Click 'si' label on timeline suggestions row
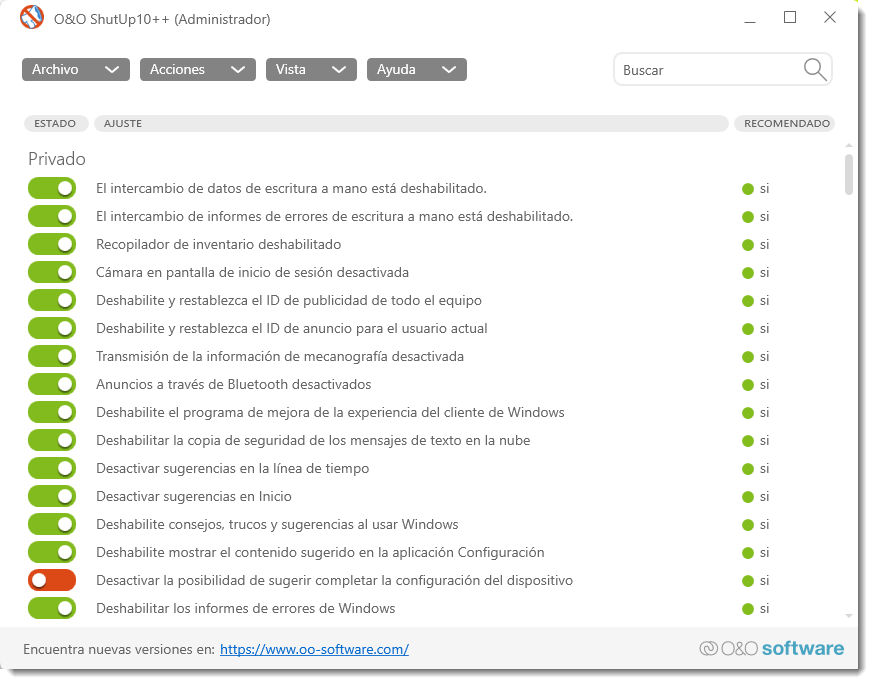Image resolution: width=873 pixels, height=684 pixels. [764, 469]
